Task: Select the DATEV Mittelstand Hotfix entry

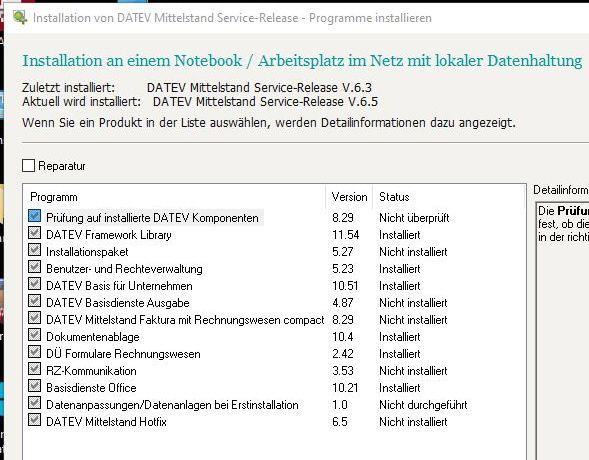Action: [106, 422]
